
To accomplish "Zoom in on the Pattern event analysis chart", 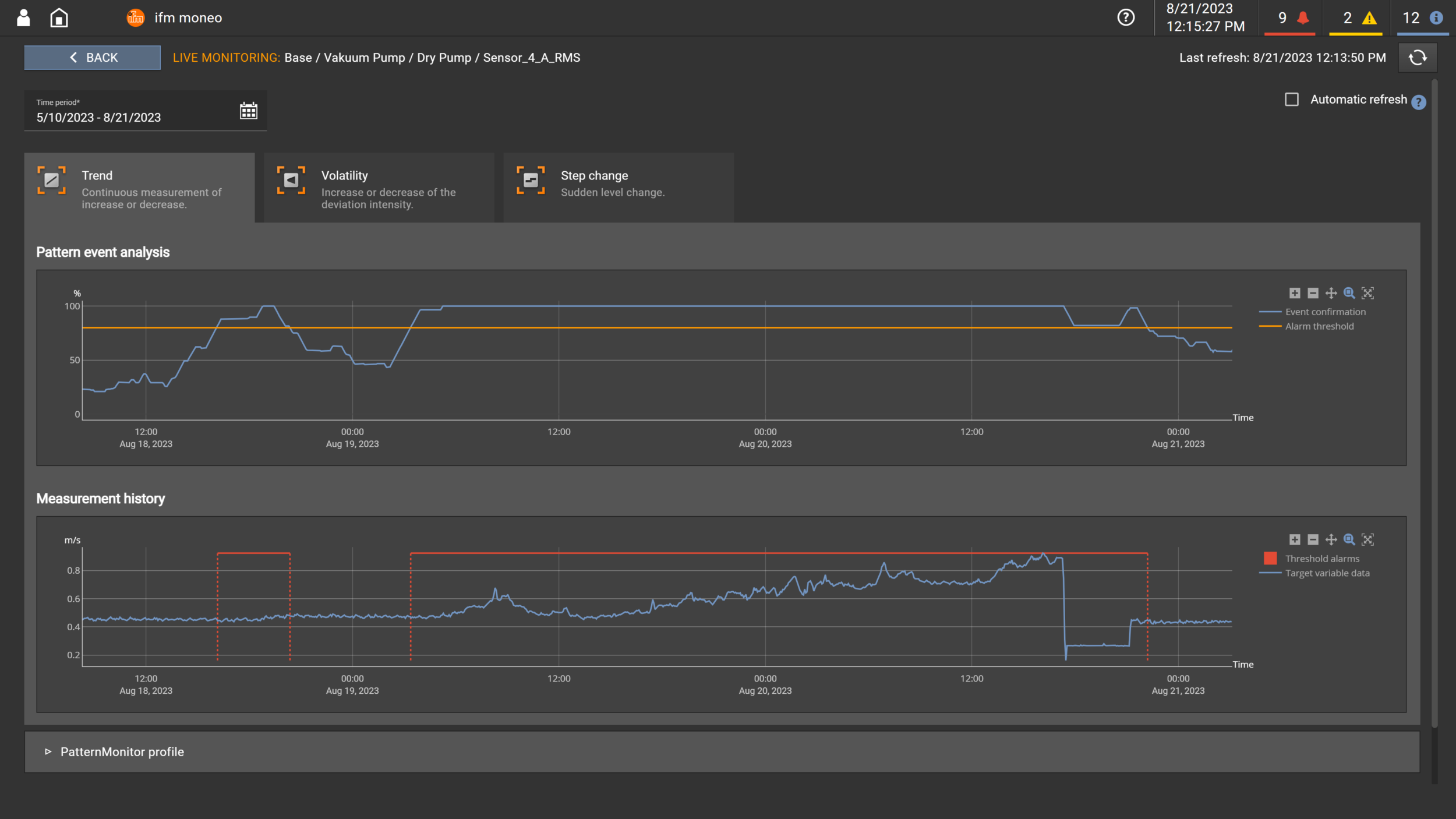I will (x=1294, y=293).
